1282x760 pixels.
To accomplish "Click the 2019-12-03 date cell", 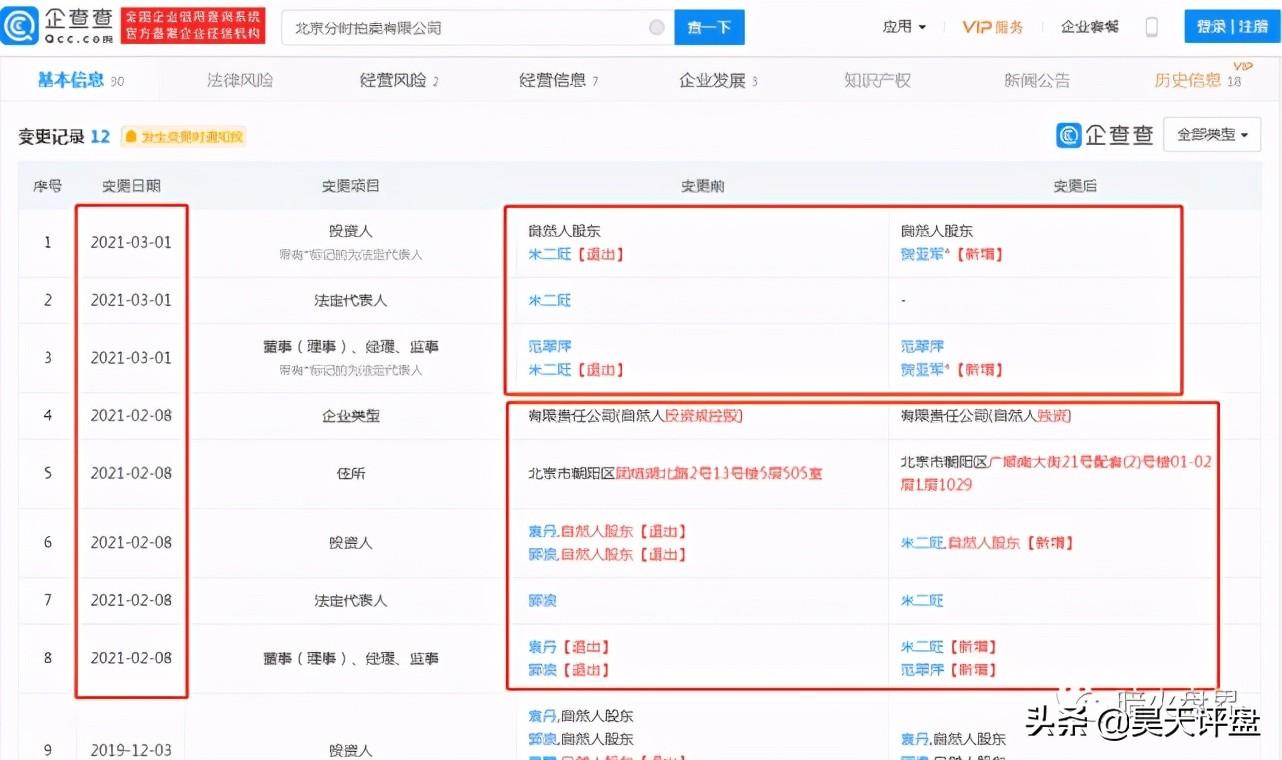I will [131, 749].
